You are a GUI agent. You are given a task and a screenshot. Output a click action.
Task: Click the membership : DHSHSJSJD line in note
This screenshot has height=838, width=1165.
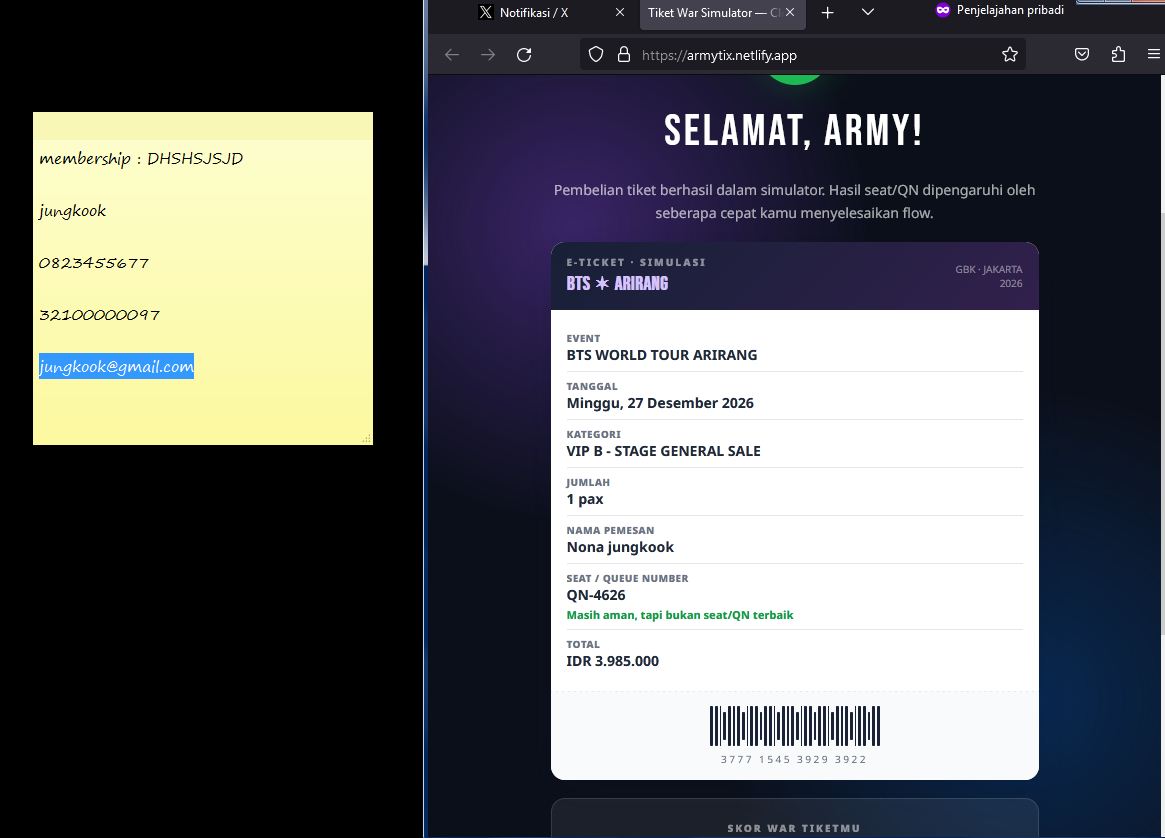(x=141, y=158)
